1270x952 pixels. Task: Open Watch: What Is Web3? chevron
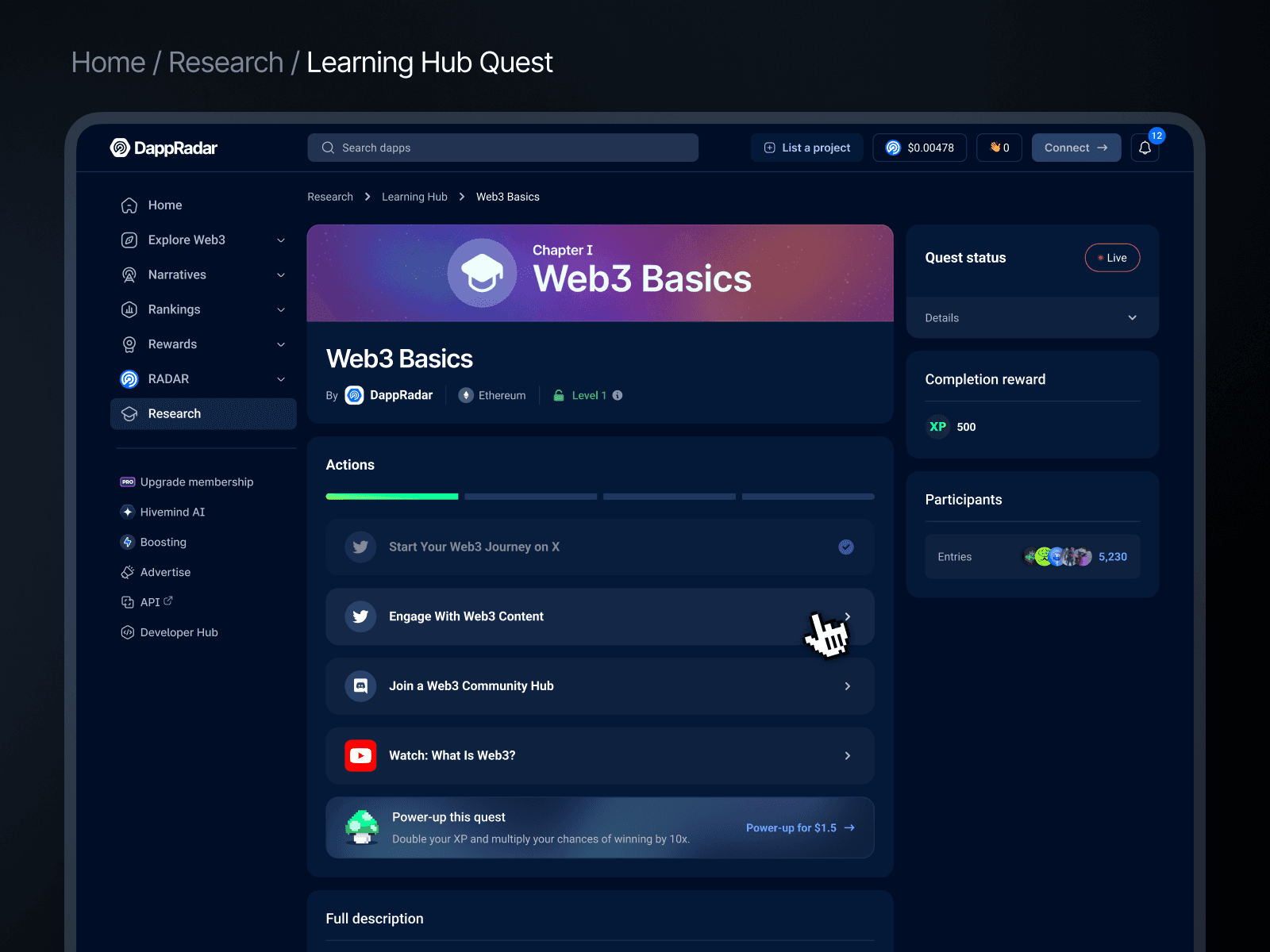[848, 756]
